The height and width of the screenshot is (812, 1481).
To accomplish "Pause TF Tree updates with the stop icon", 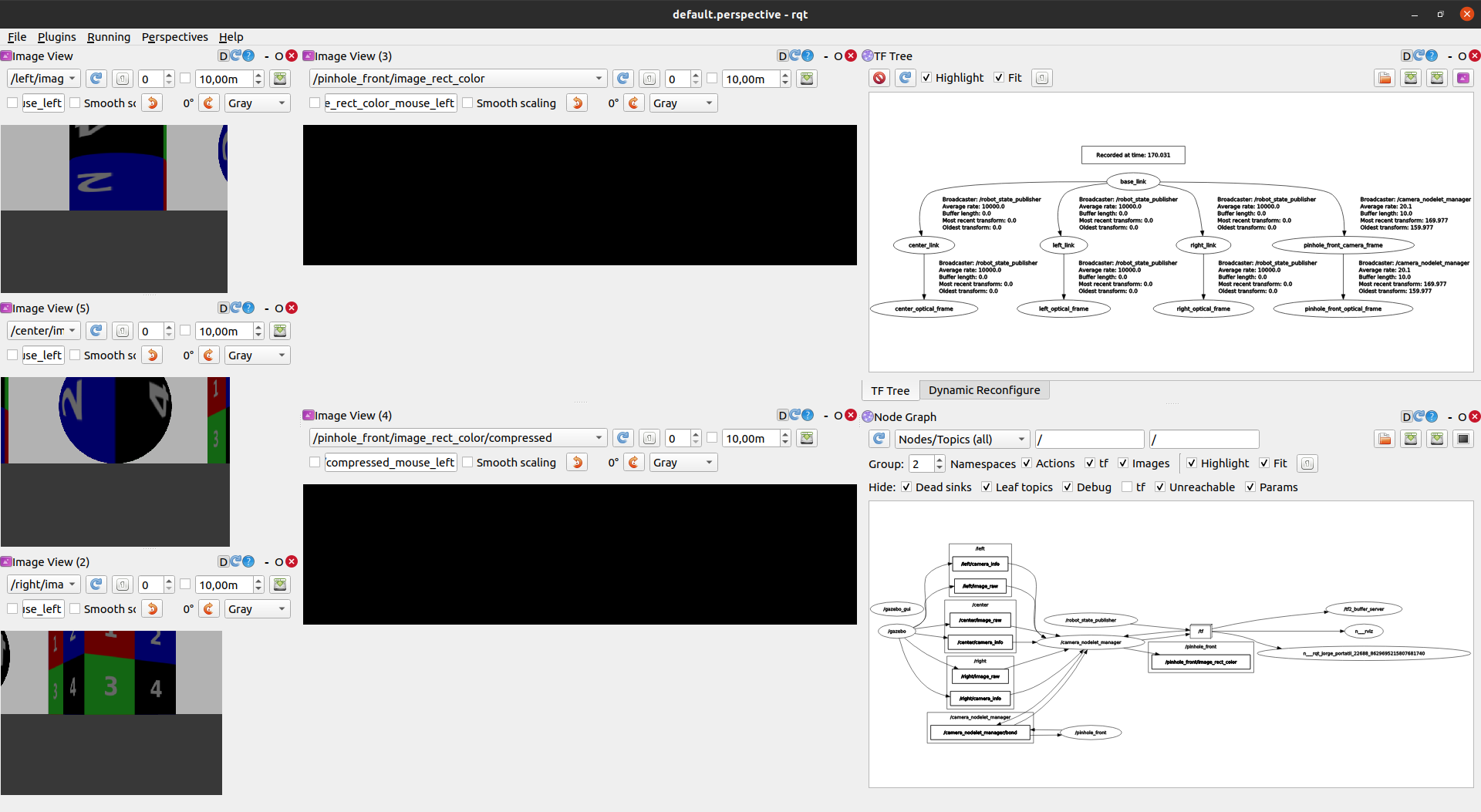I will 879,77.
